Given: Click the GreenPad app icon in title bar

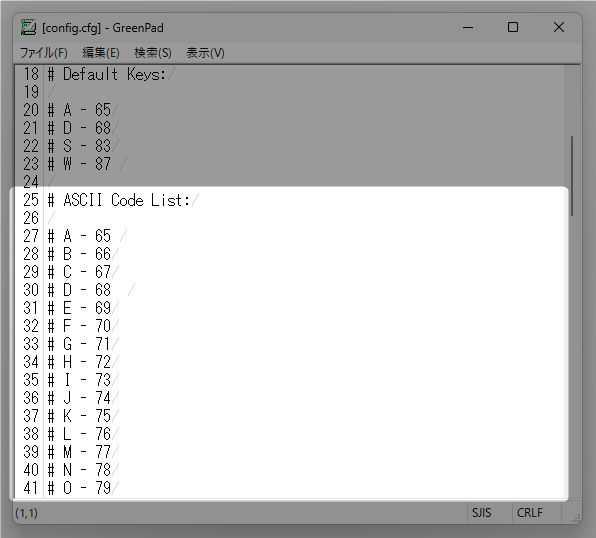Looking at the screenshot, I should click(28, 27).
